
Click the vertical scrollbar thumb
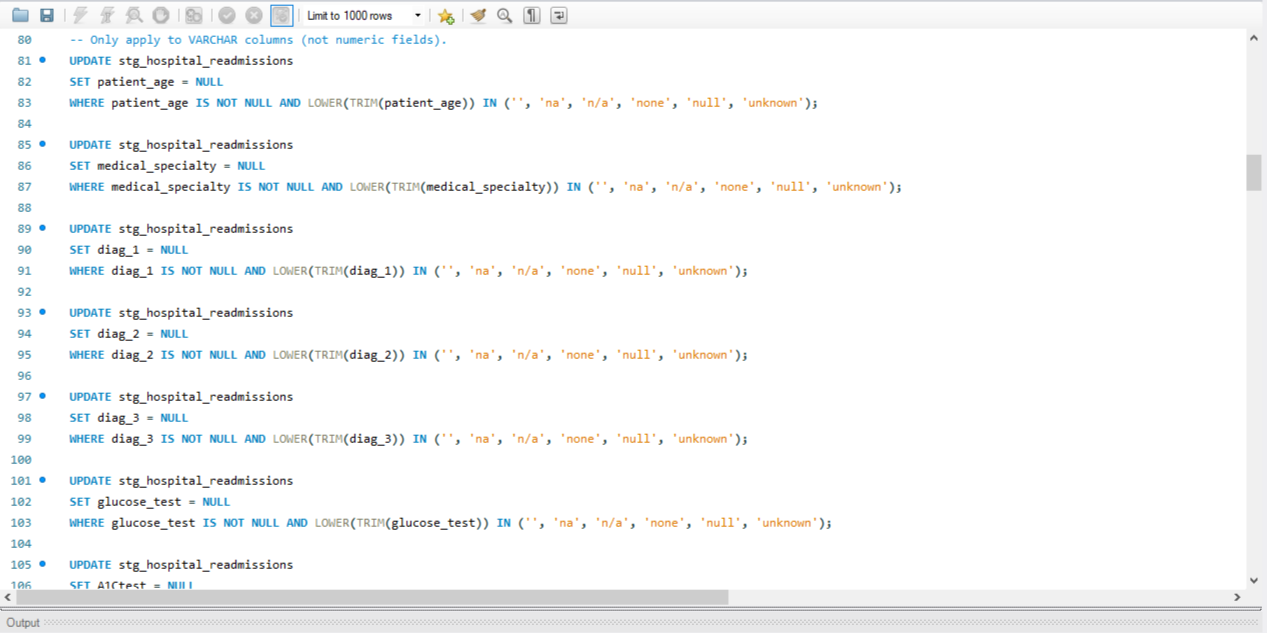[1254, 172]
